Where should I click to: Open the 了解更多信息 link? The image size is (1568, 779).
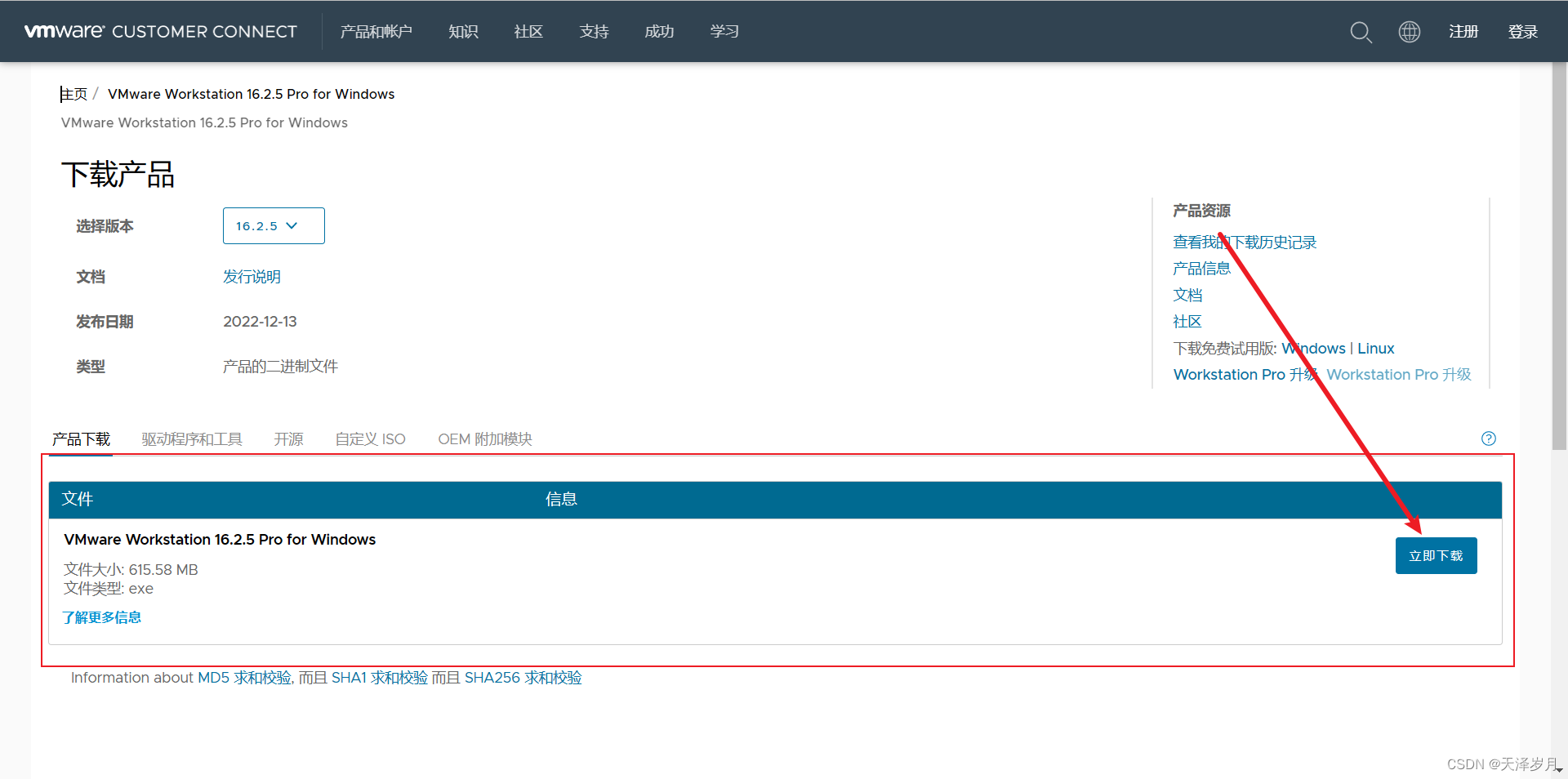coord(101,617)
